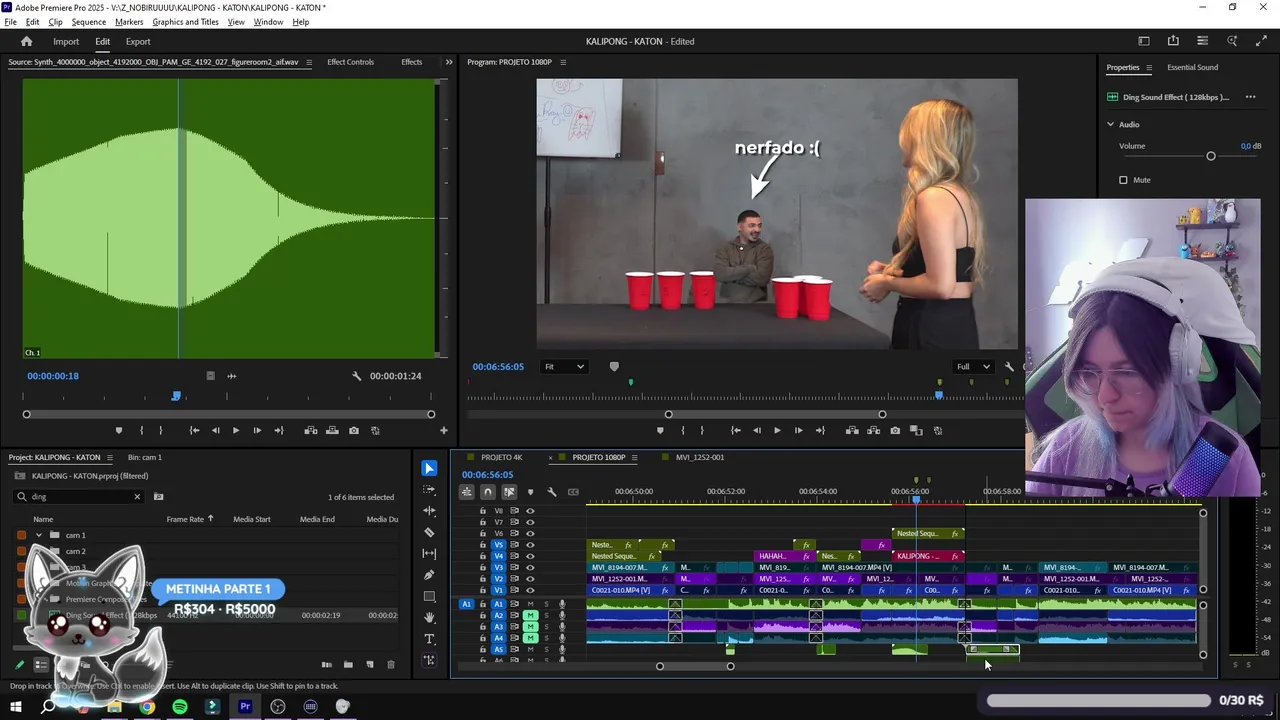Play the Source monitor clip

236,430
